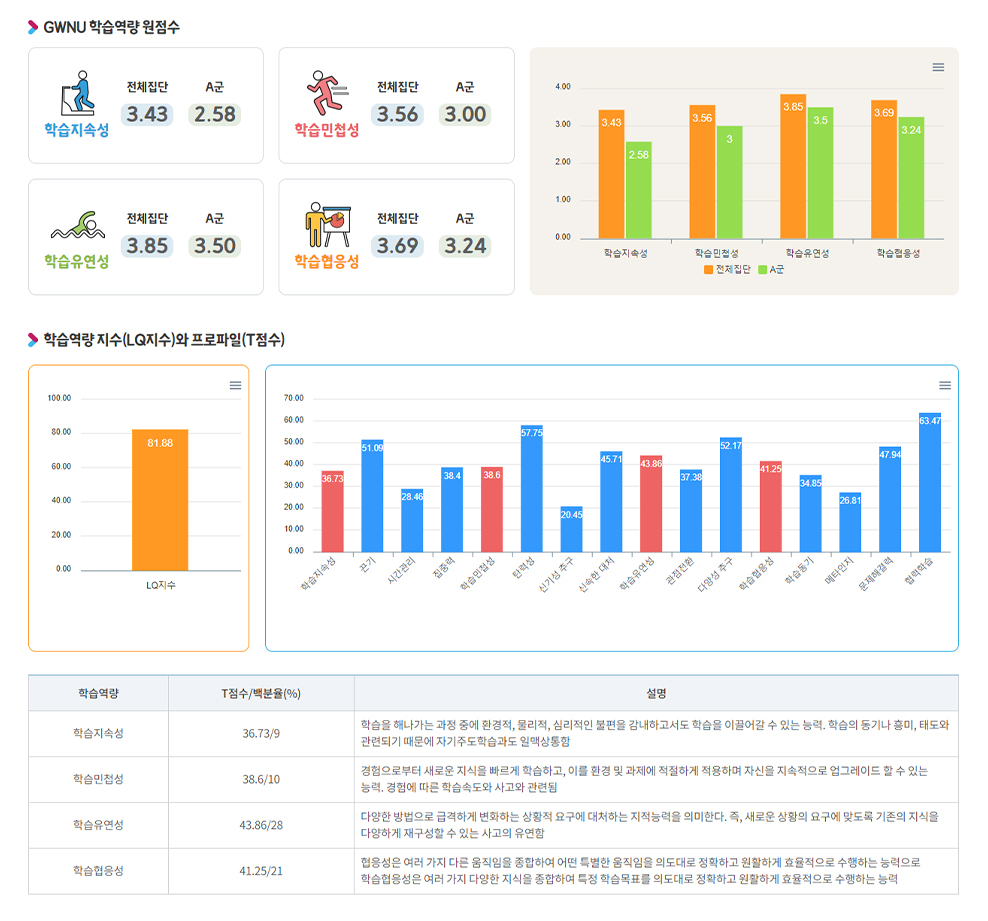988x921 pixels.
Task: Click the 학습역량 column header
Action: (98, 693)
